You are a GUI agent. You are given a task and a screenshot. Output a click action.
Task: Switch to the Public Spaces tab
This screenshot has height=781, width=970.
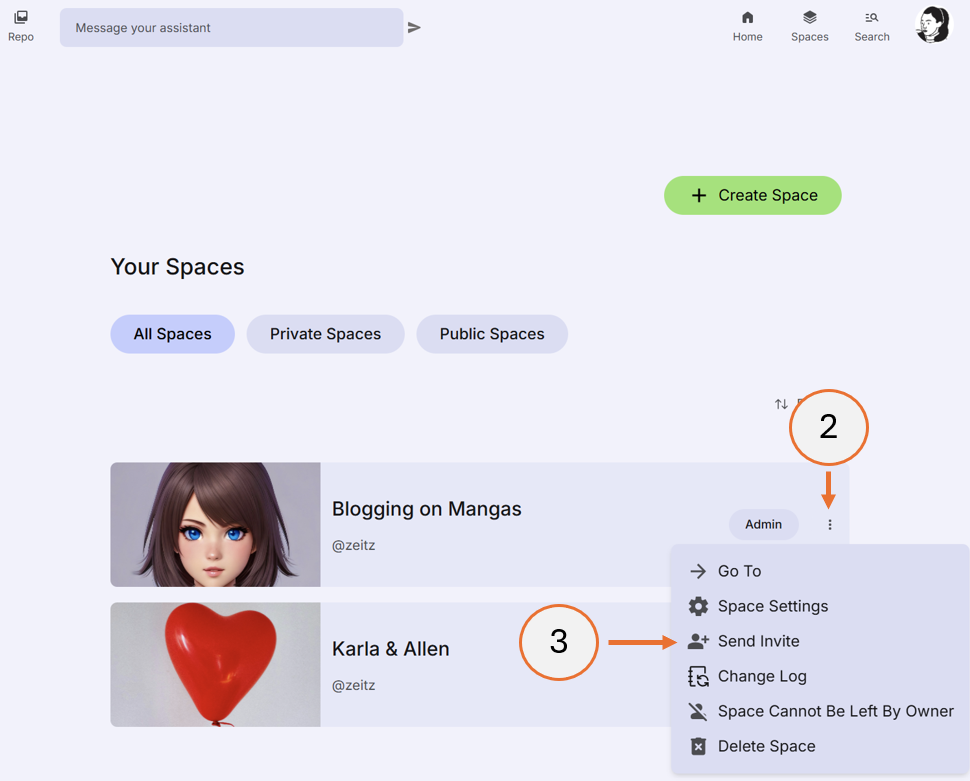click(x=492, y=333)
